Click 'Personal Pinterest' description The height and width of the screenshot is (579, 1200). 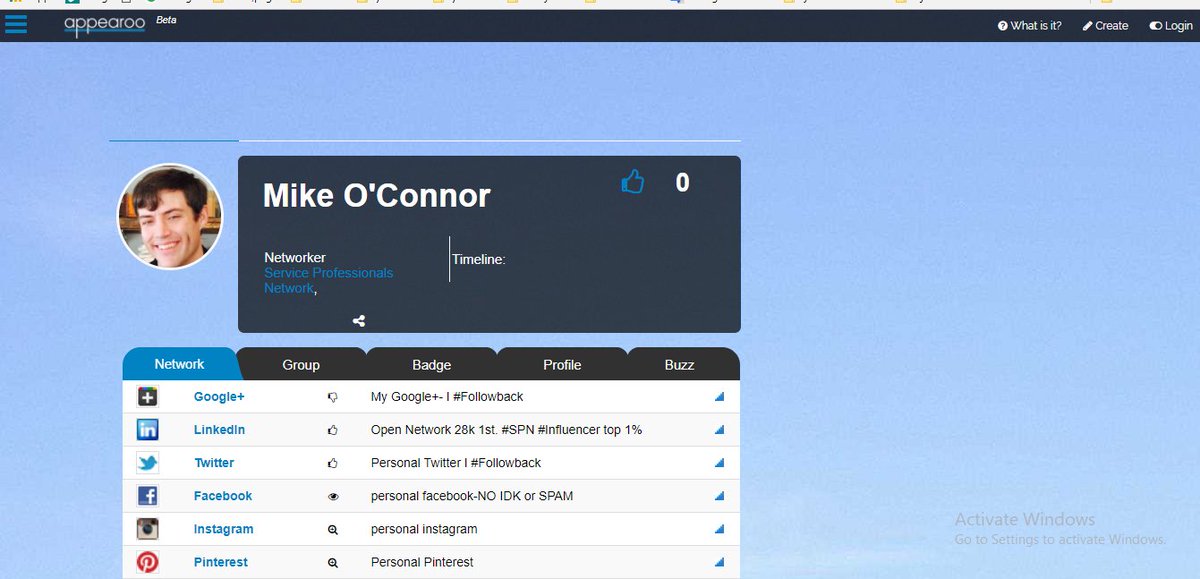coord(422,562)
